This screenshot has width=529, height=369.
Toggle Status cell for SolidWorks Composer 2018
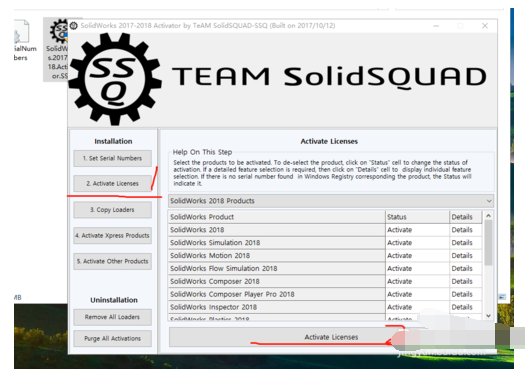tap(417, 281)
